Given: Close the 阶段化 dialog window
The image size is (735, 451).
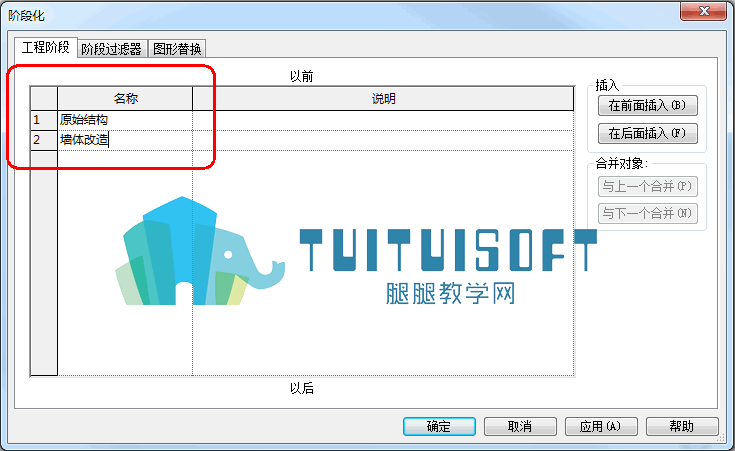Looking at the screenshot, I should click(704, 11).
